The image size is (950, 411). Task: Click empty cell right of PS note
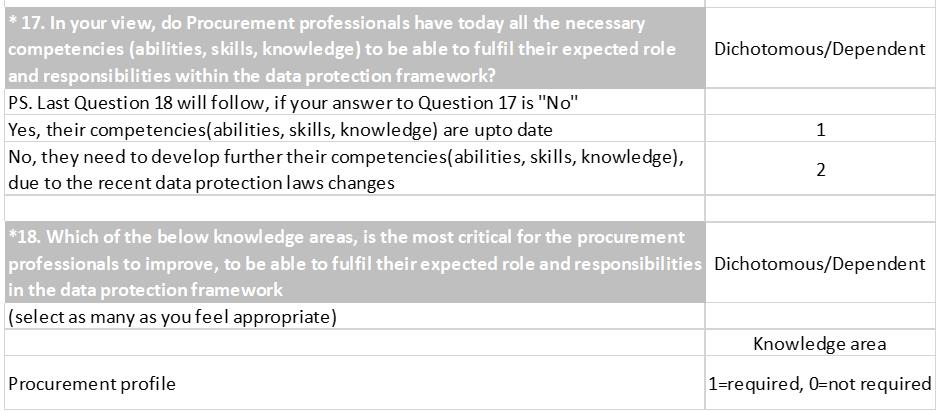(x=820, y=104)
